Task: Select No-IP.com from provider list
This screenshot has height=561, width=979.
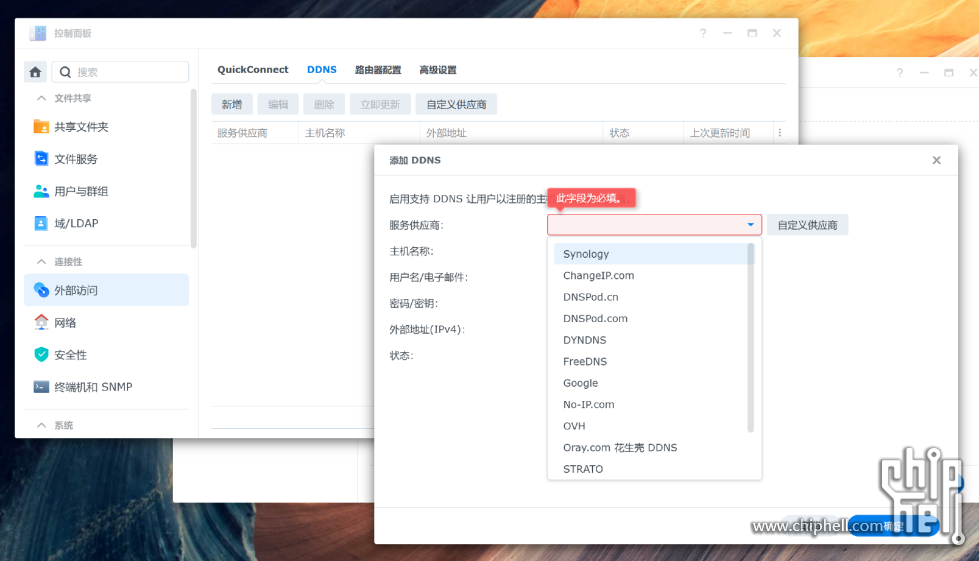Action: coord(651,404)
